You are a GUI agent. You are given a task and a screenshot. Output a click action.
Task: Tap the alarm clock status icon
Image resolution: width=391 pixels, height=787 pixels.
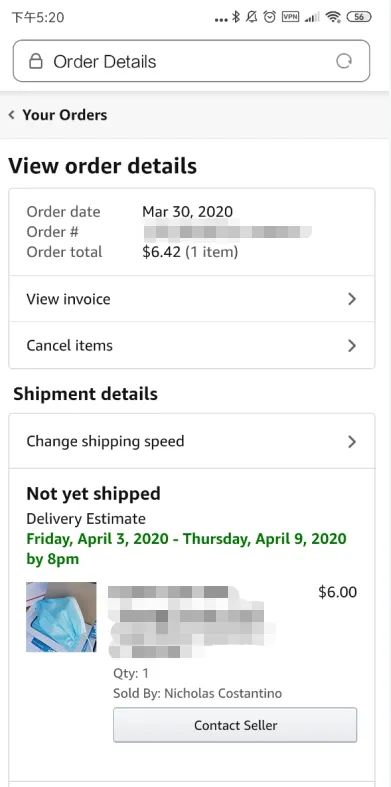[x=270, y=17]
